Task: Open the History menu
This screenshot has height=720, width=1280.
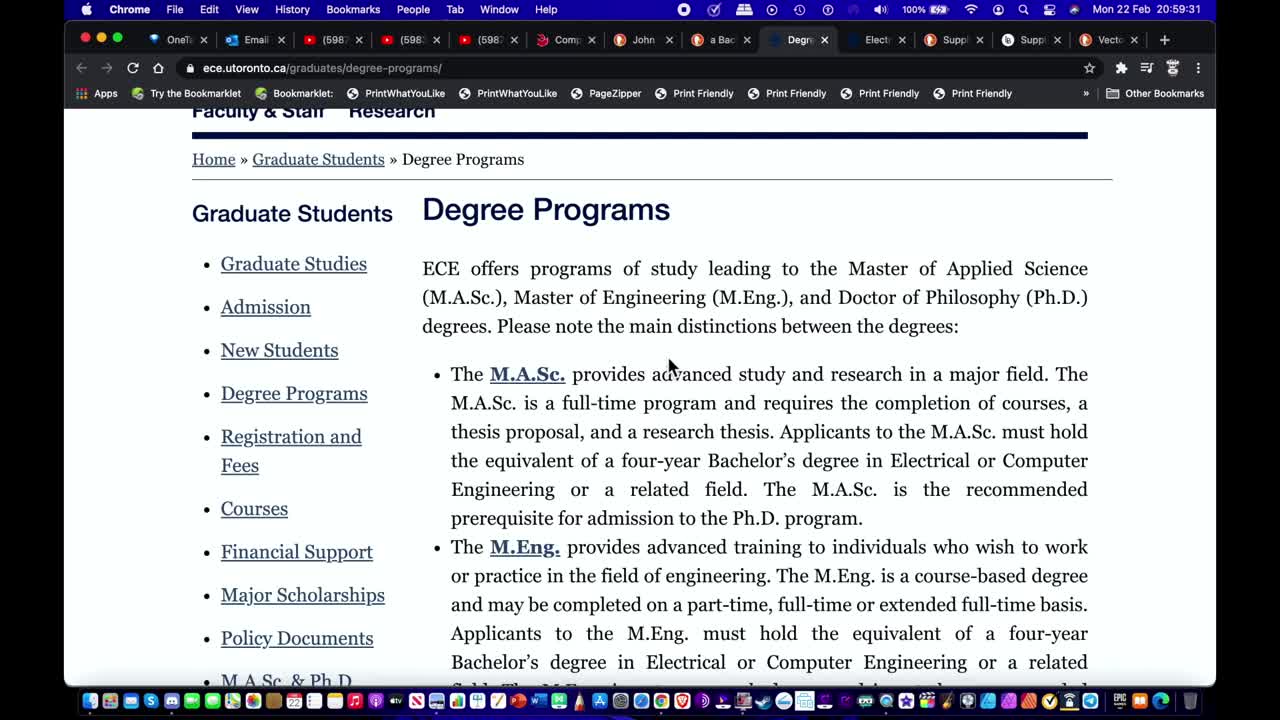Action: coord(292,9)
